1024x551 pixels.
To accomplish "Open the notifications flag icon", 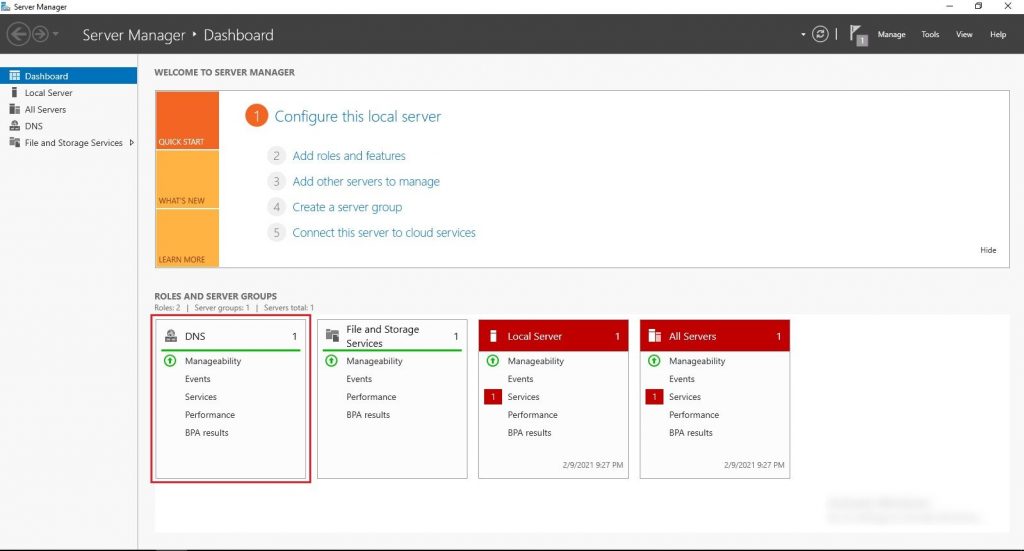I will click(x=858, y=35).
